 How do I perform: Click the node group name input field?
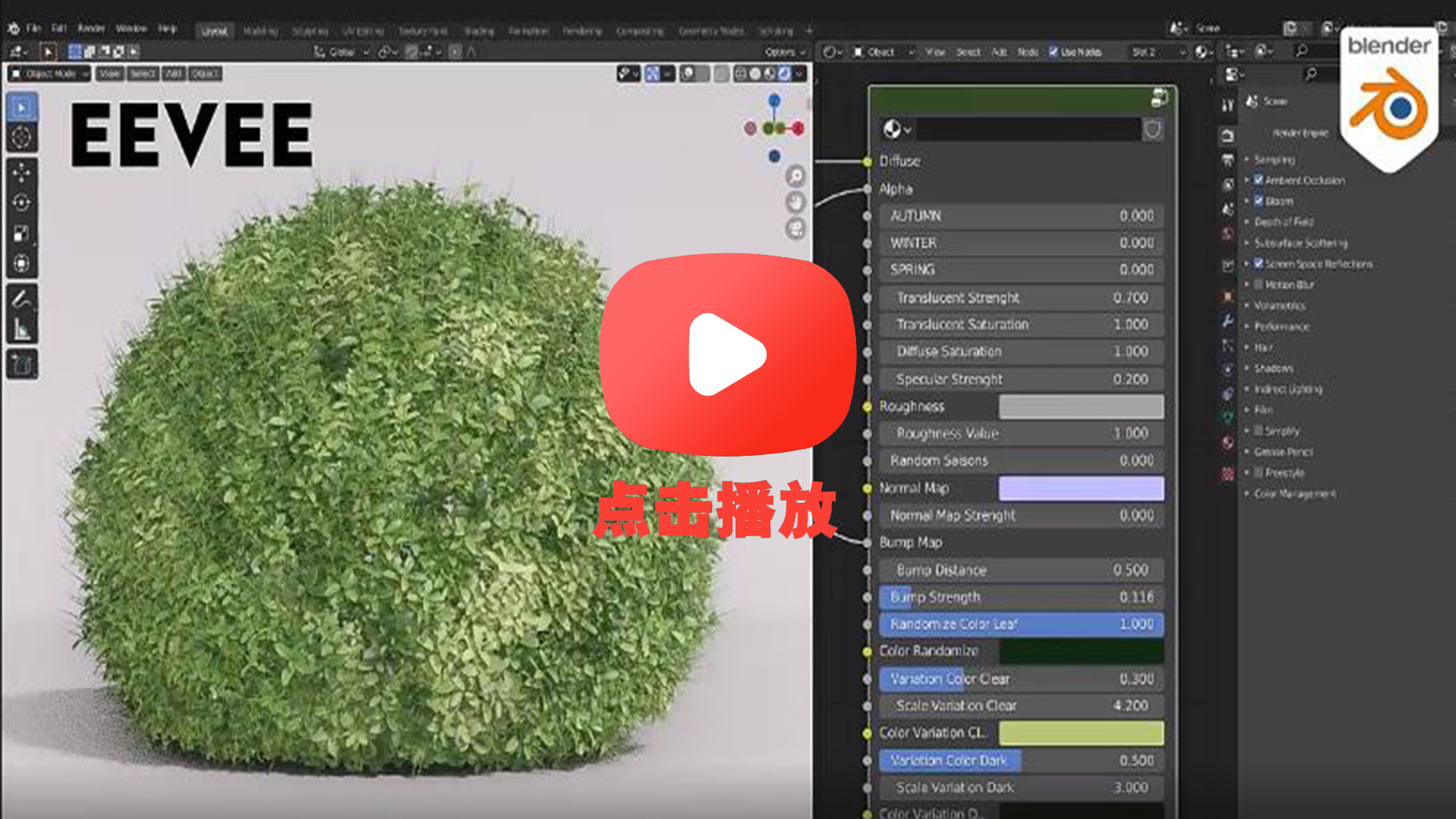click(x=1028, y=129)
